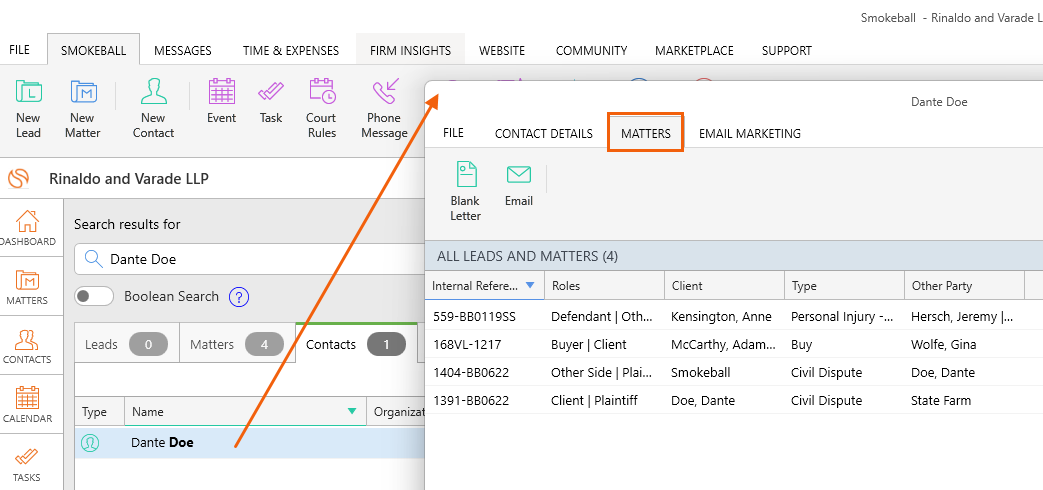Open Contacts in the left sidebar
This screenshot has height=490, width=1043.
28,346
